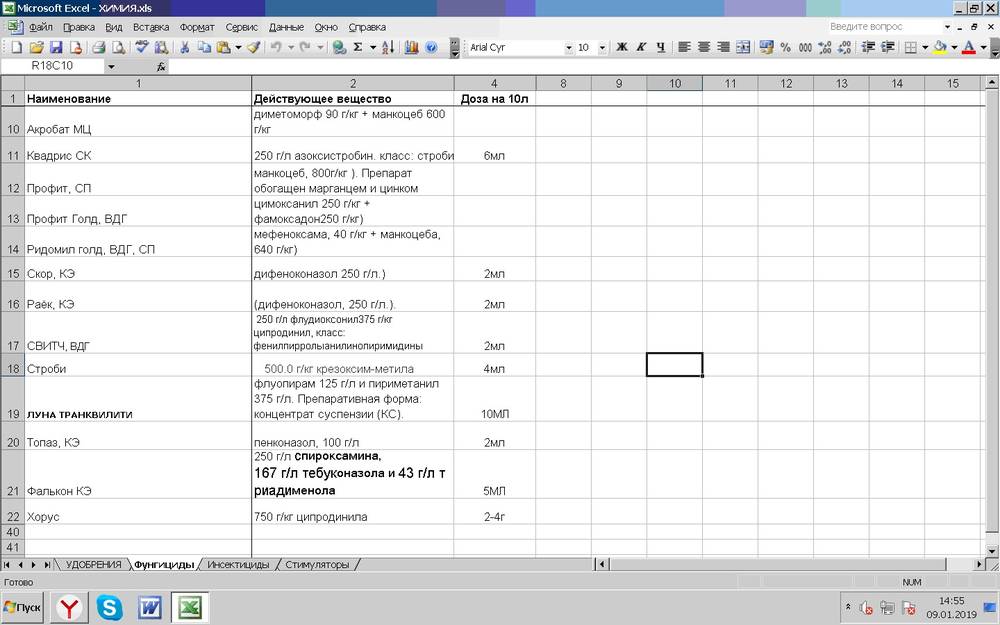1000x625 pixels.
Task: Toggle center text alignment
Action: click(x=704, y=47)
